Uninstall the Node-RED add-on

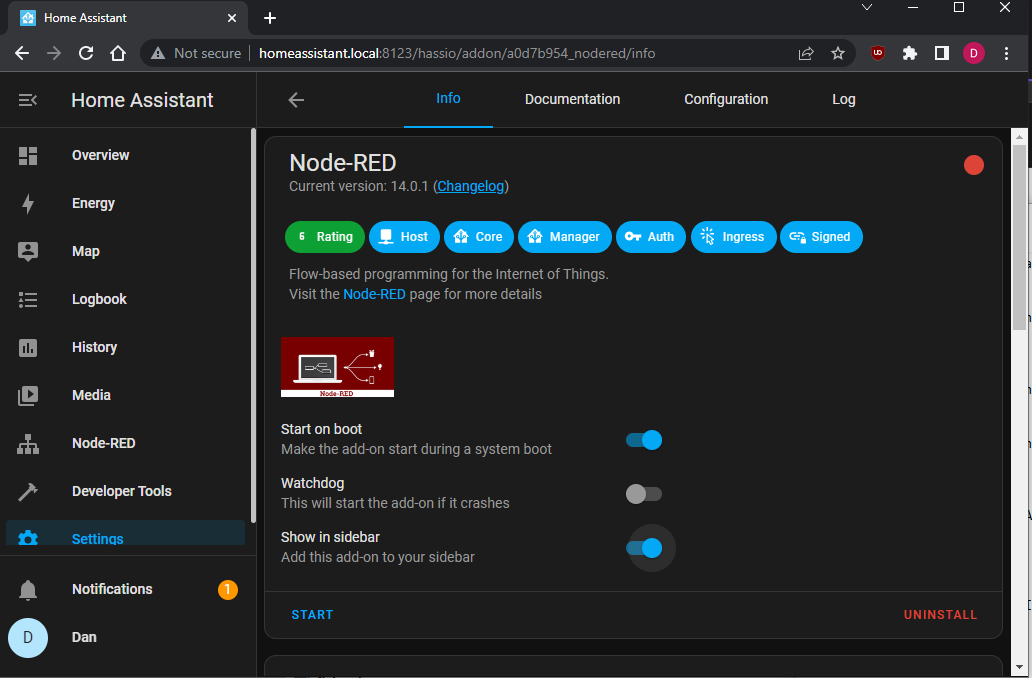[x=940, y=615]
